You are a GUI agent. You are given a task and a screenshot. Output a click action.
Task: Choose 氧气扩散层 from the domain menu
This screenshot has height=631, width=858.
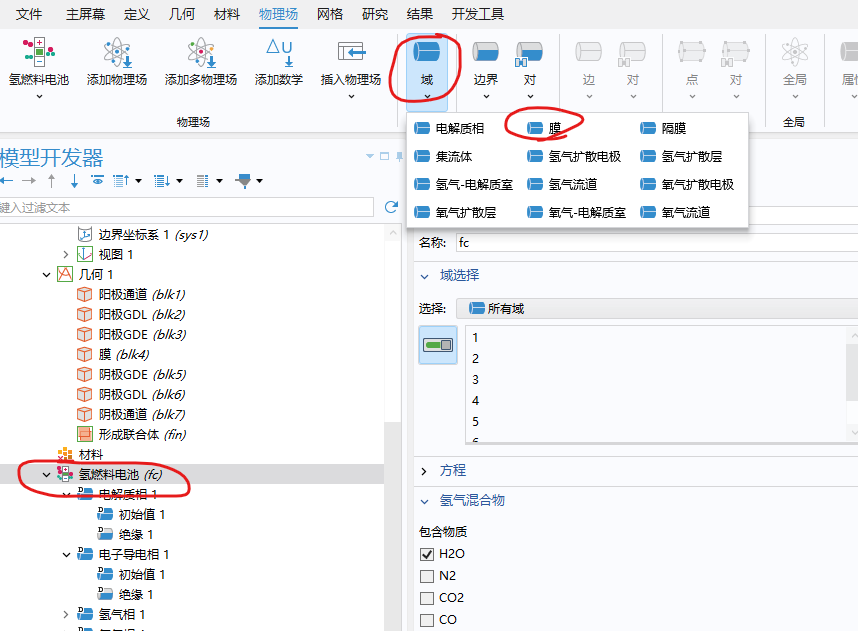click(x=455, y=212)
